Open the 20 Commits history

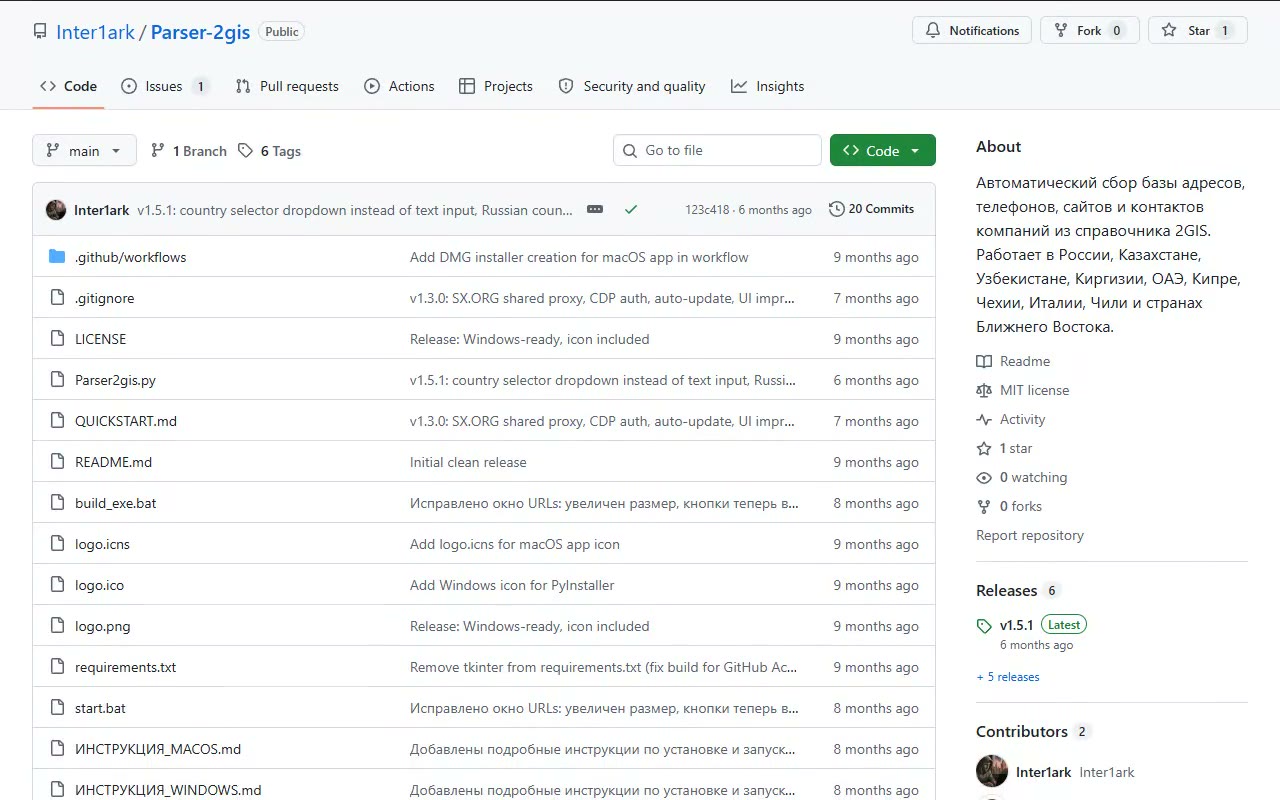[872, 209]
